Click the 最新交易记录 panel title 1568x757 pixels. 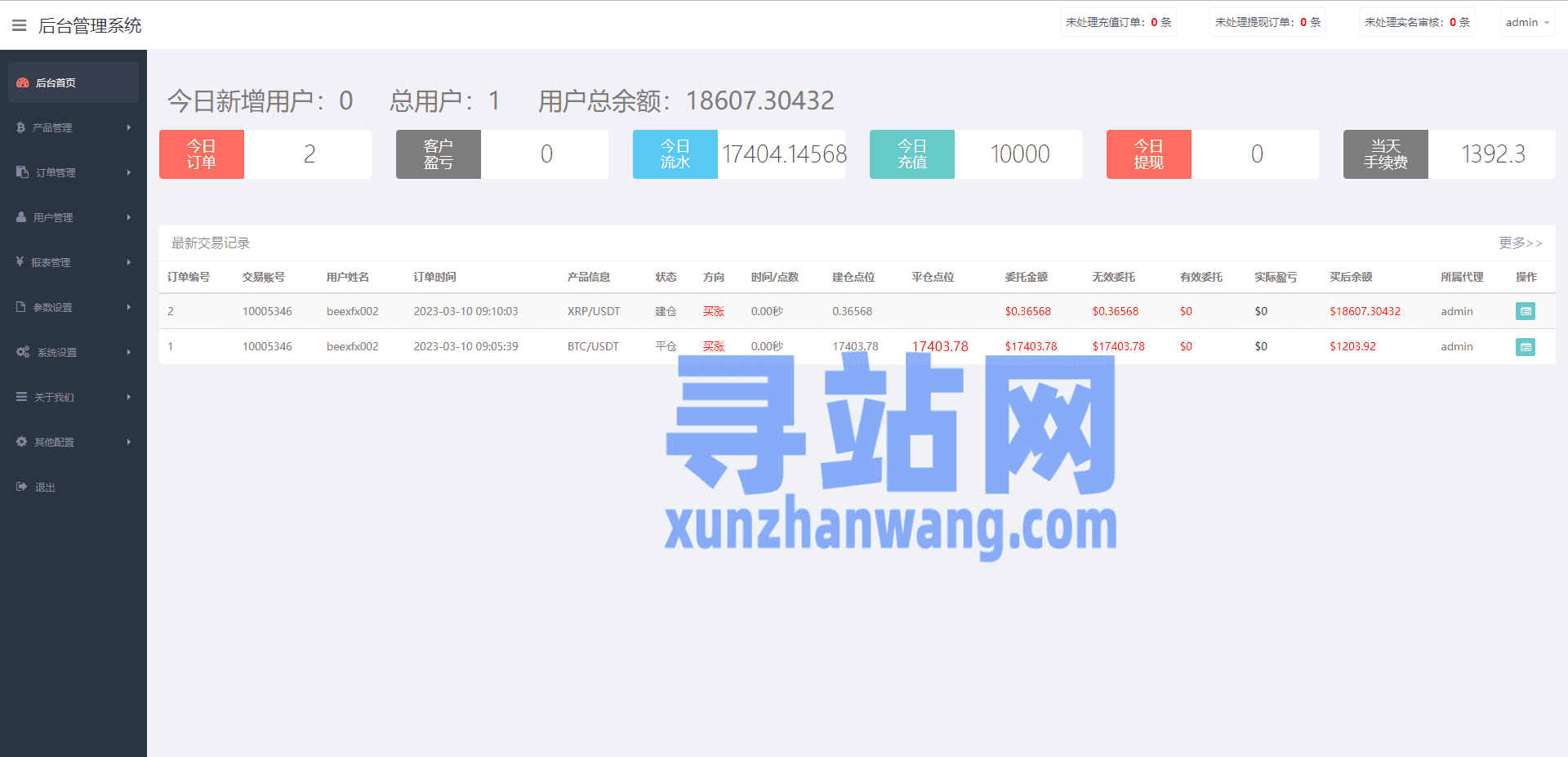point(211,243)
